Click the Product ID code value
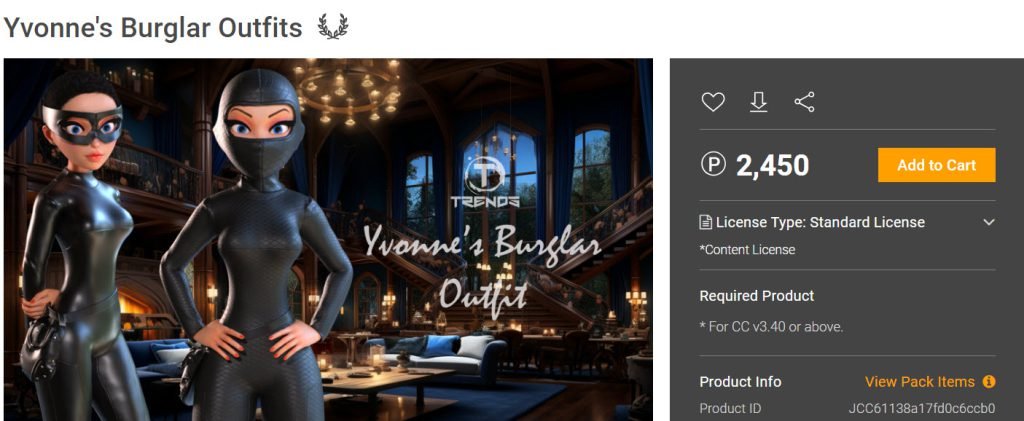The height and width of the screenshot is (421, 1024). [921, 409]
